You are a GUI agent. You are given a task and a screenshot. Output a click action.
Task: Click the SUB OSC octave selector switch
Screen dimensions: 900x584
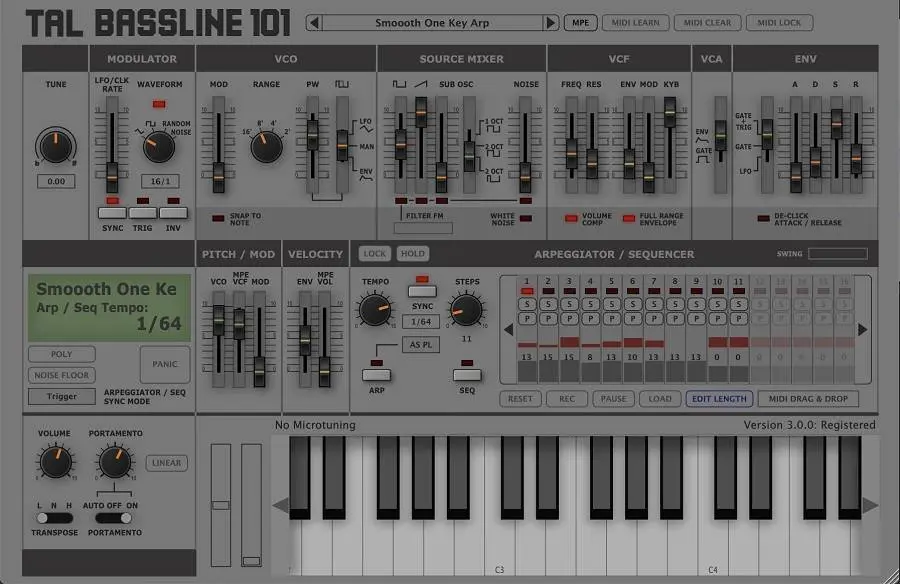pyautogui.click(x=470, y=145)
